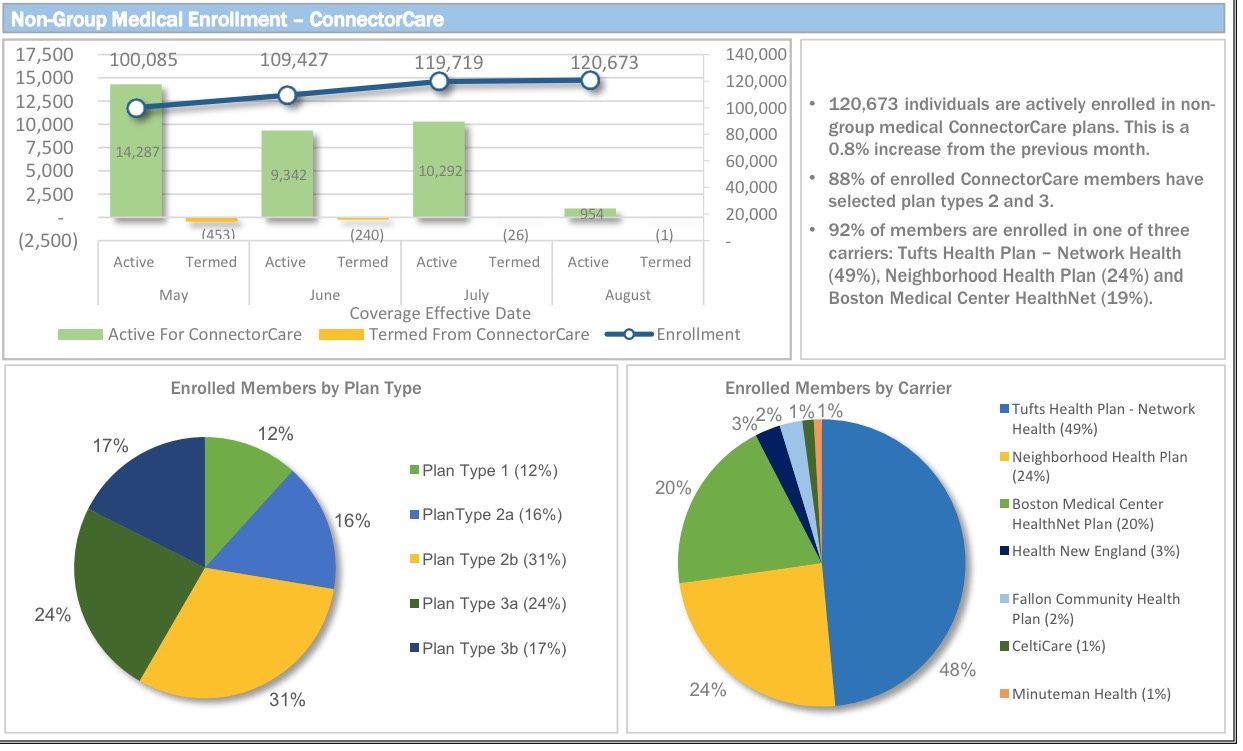Click the Termed From ConnectorCare legend swatch

pyautogui.click(x=341, y=335)
